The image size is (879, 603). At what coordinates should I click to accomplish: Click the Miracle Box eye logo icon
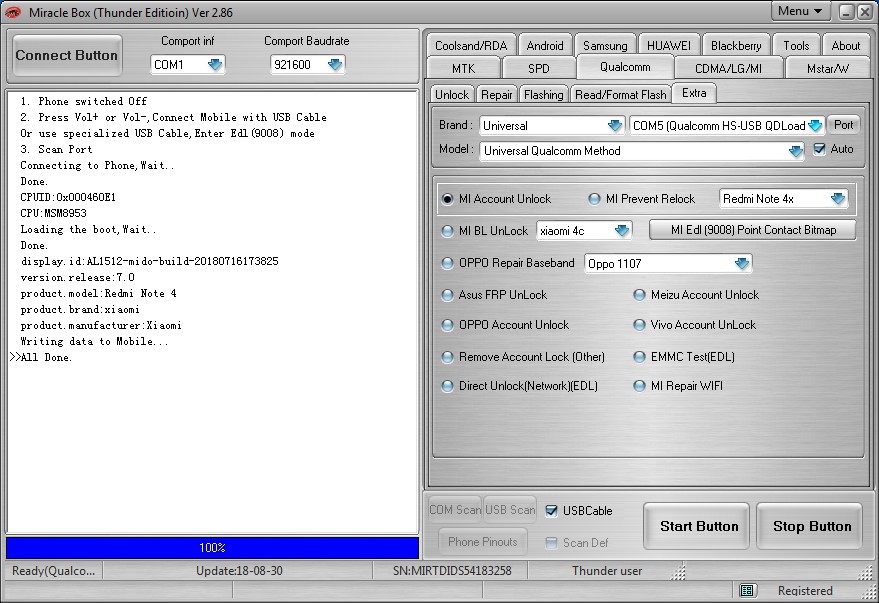coord(13,12)
